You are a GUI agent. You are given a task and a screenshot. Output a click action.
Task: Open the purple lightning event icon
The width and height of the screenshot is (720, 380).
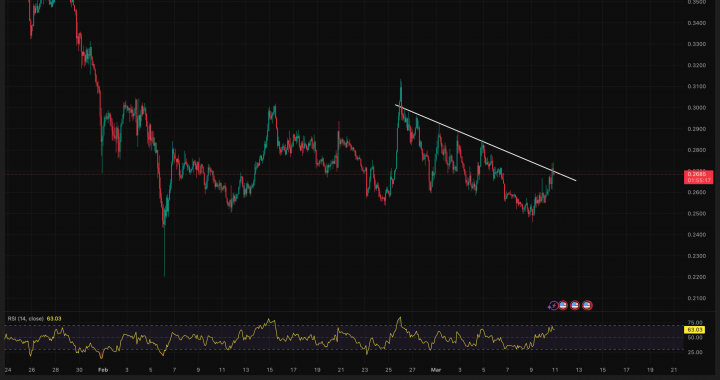553,306
